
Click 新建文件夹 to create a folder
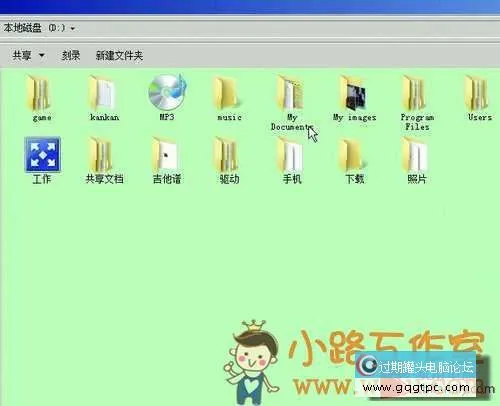click(x=119, y=55)
